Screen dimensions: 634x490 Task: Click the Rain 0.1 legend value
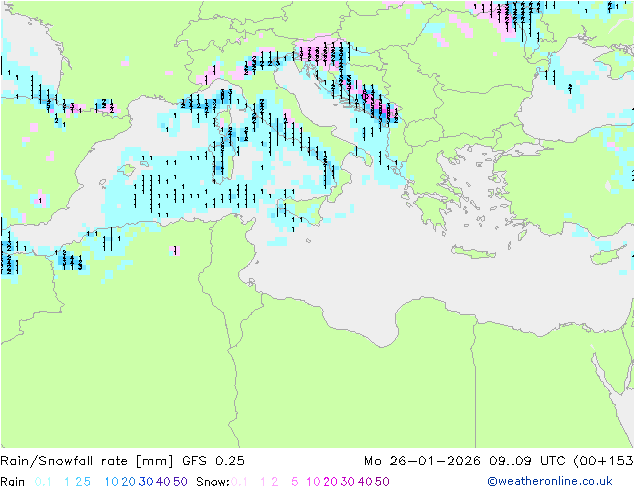pyautogui.click(x=43, y=482)
